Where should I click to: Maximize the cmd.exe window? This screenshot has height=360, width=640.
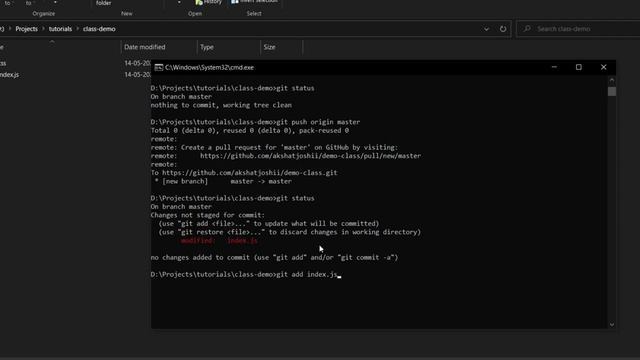pos(578,67)
